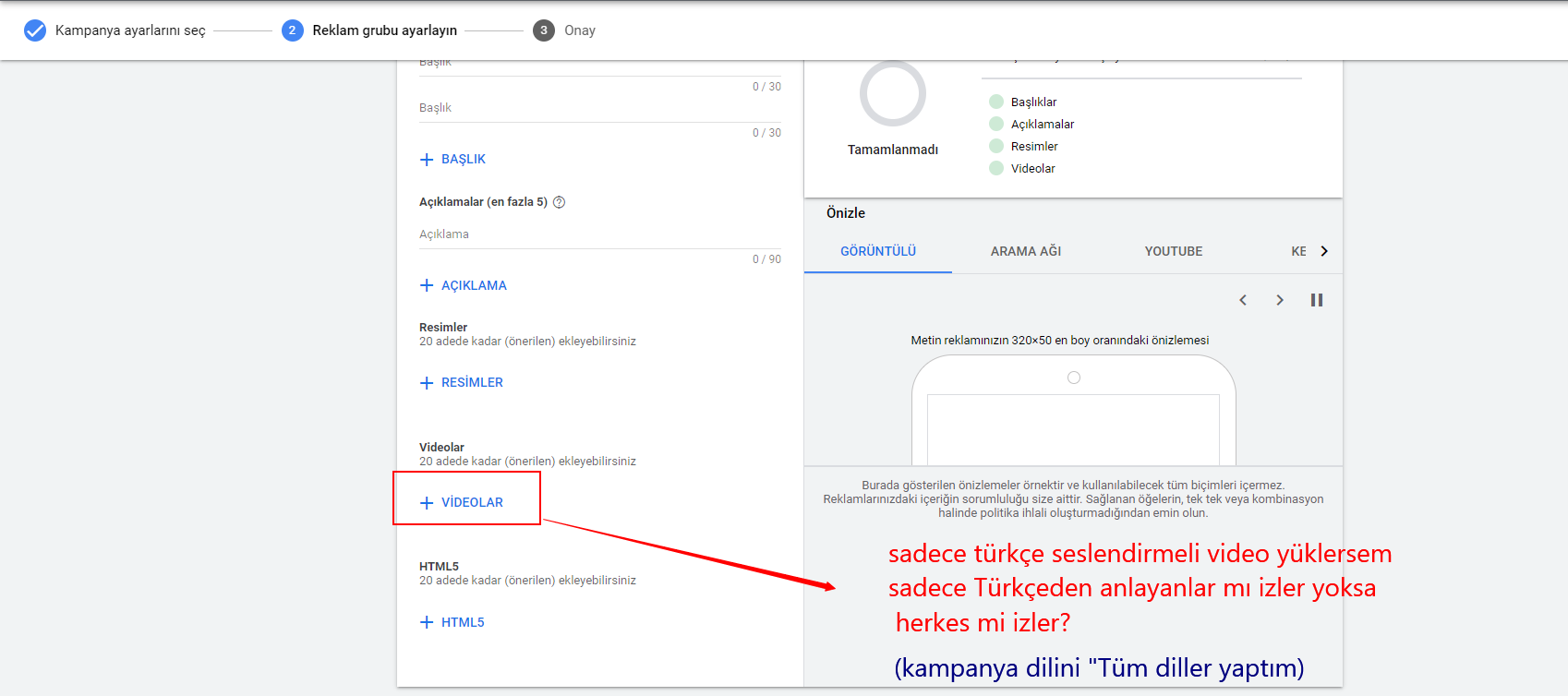Switch to the ARAMA AĞI preview tab
This screenshot has width=1568, height=696.
tap(1026, 251)
